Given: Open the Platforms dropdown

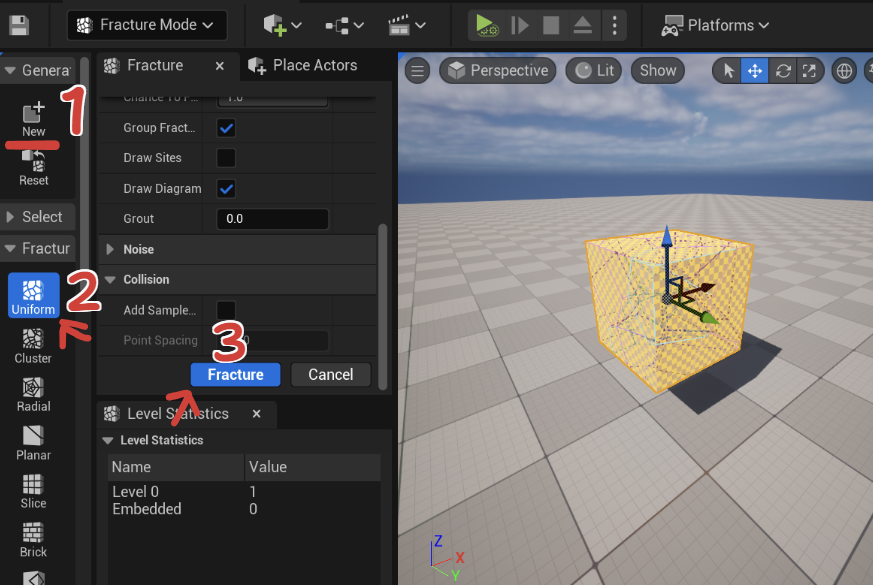Looking at the screenshot, I should pos(715,25).
